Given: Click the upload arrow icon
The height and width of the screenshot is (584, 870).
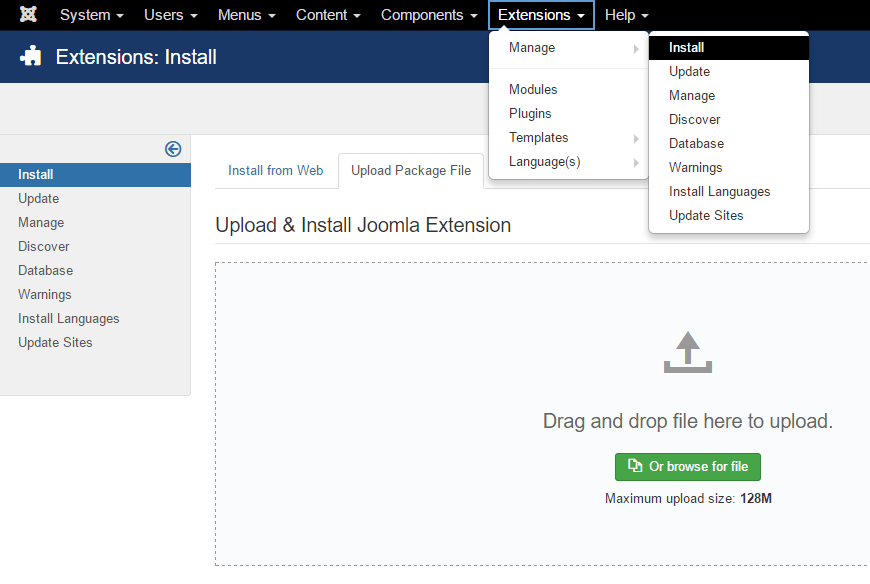Looking at the screenshot, I should 687,352.
